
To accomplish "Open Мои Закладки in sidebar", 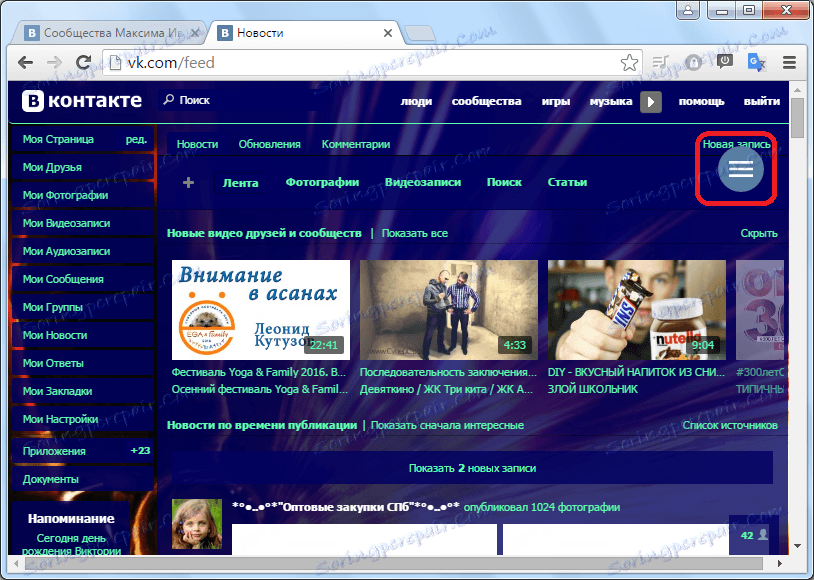I will pos(83,392).
